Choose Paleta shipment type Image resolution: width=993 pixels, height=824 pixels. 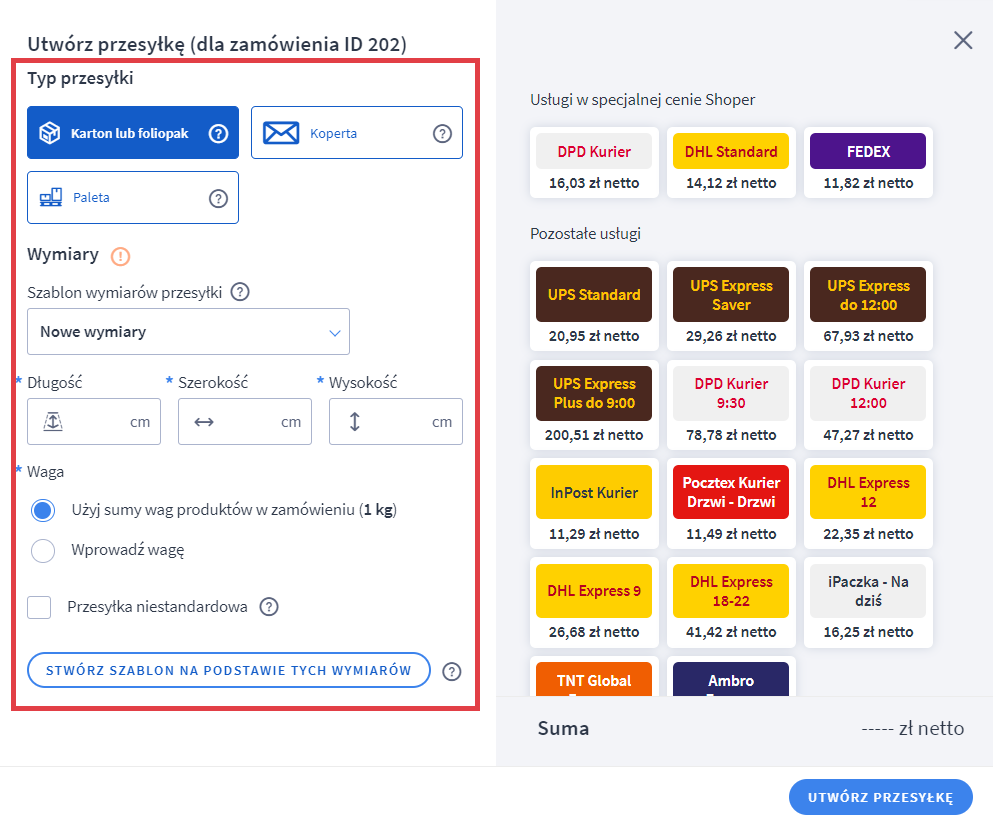tap(132, 198)
